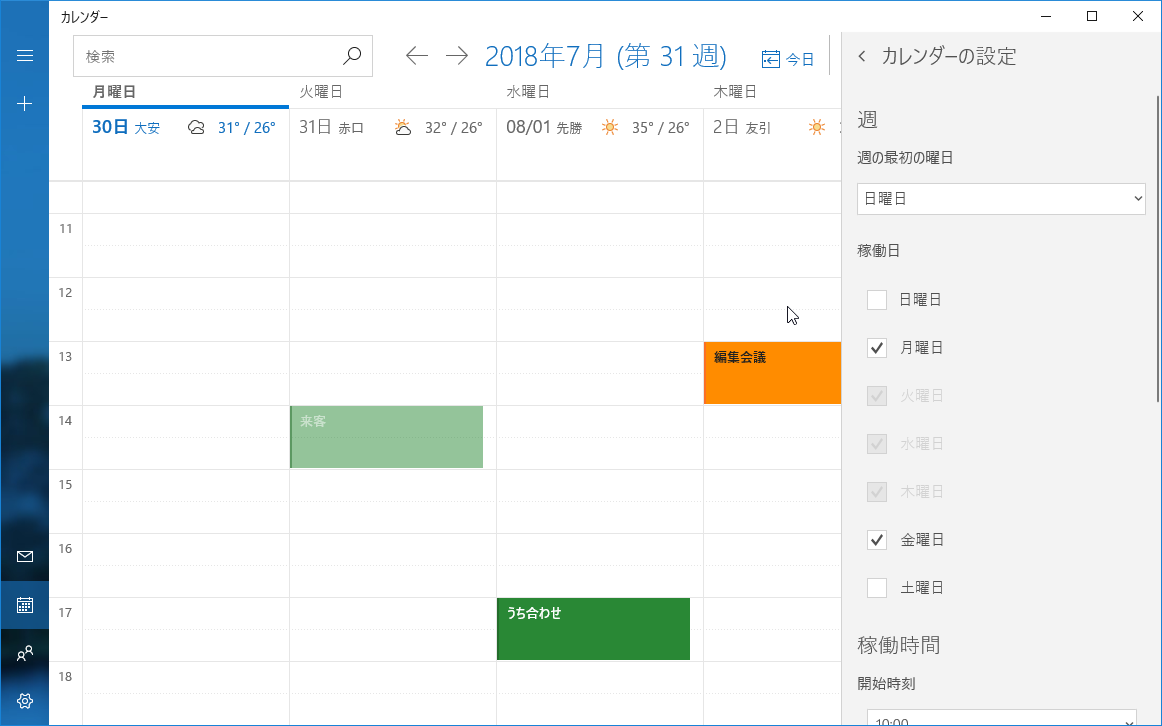The width and height of the screenshot is (1162, 726).
Task: Select the 月曜日 column header
Action: [x=113, y=90]
